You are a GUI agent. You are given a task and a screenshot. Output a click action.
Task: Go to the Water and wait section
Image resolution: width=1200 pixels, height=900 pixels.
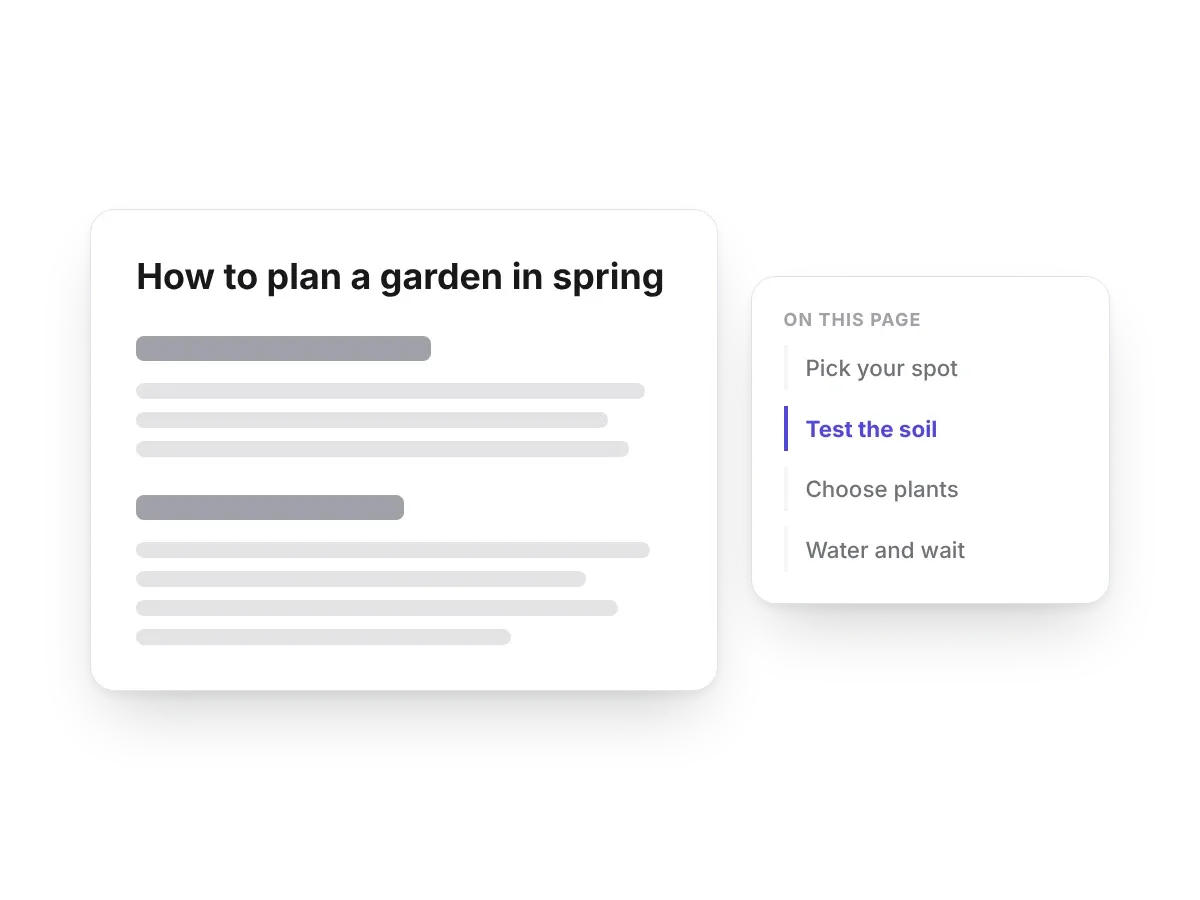(885, 550)
